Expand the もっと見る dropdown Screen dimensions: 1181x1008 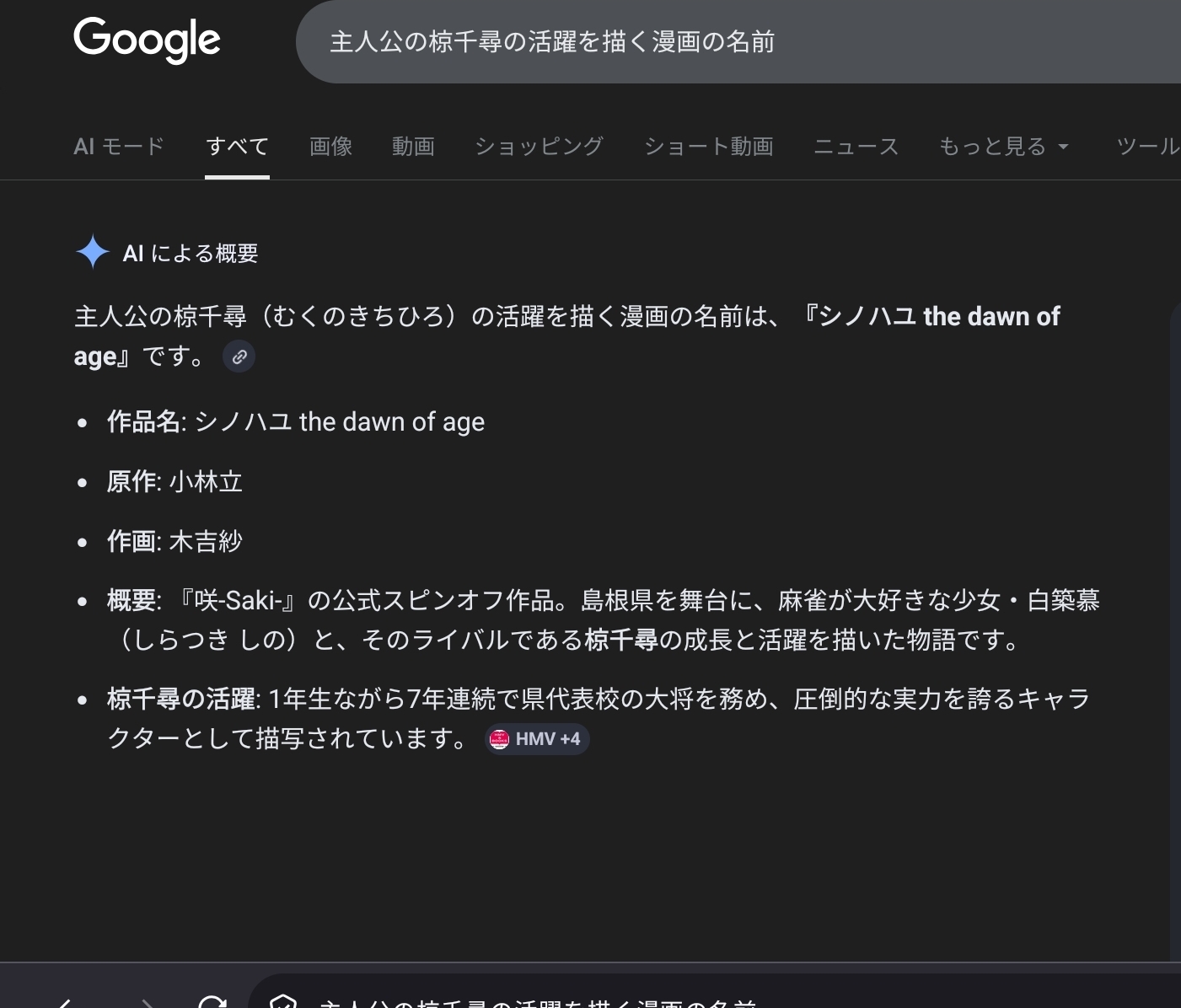coord(1003,147)
